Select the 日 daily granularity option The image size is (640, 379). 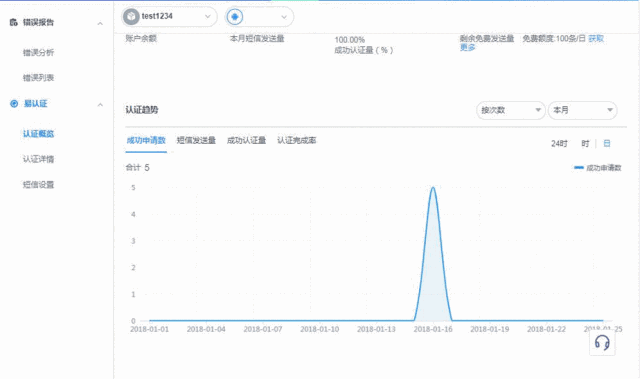(607, 144)
